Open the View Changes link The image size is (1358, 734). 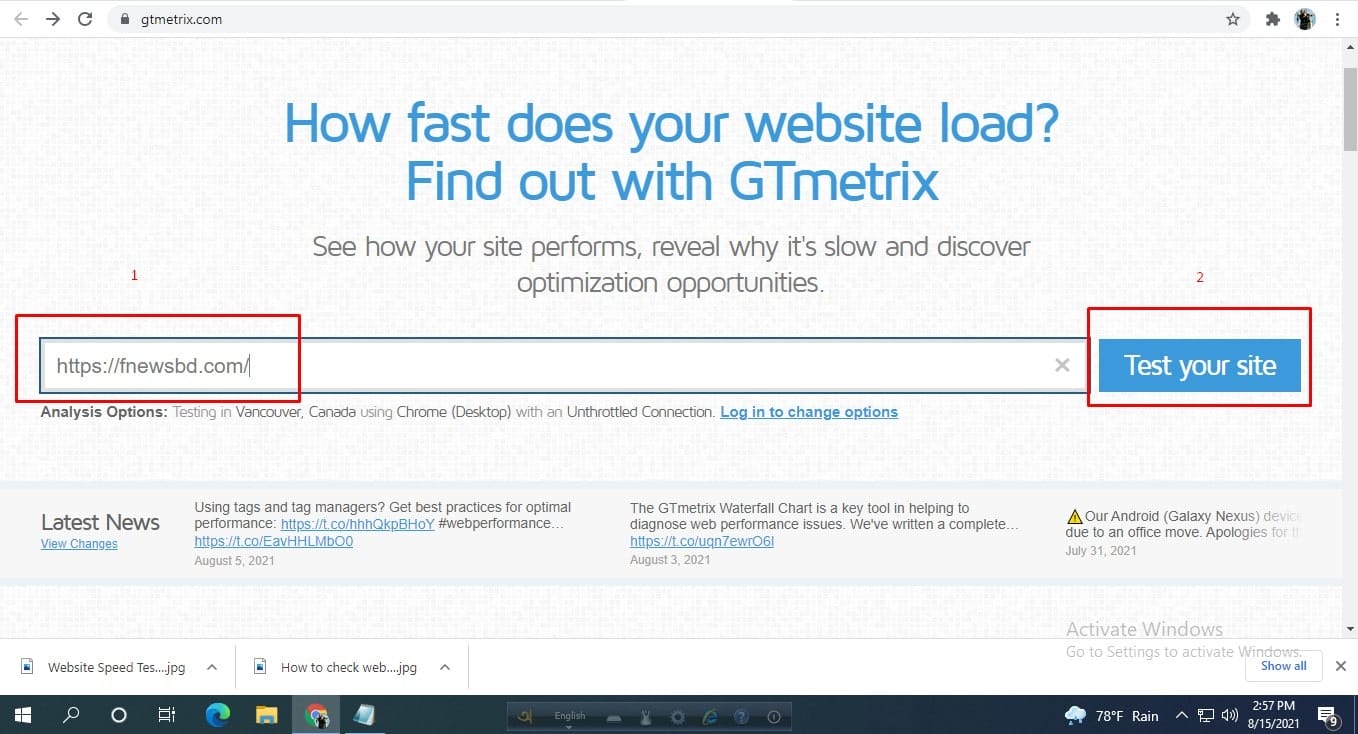tap(79, 544)
